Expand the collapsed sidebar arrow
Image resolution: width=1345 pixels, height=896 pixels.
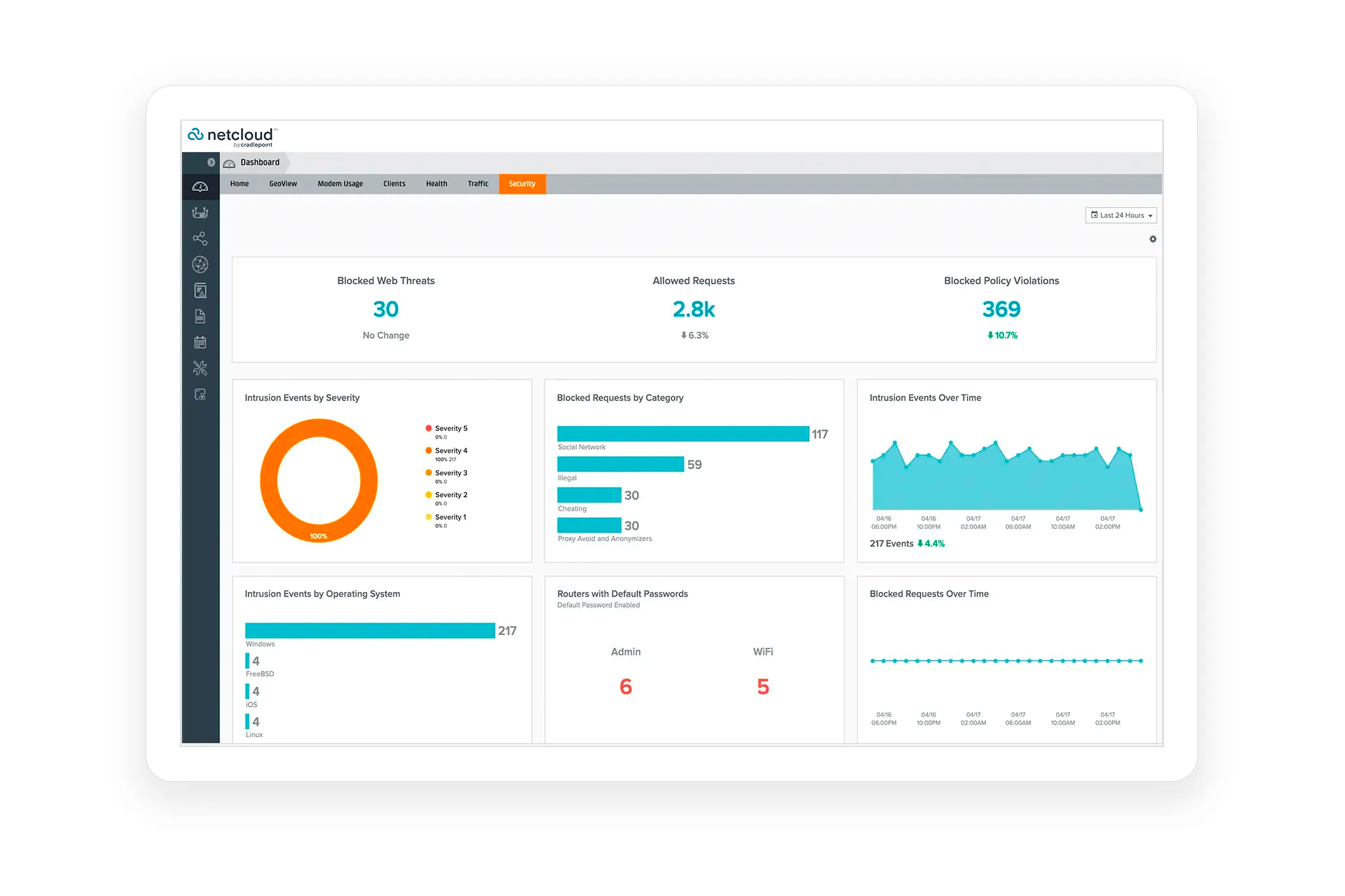pyautogui.click(x=211, y=162)
